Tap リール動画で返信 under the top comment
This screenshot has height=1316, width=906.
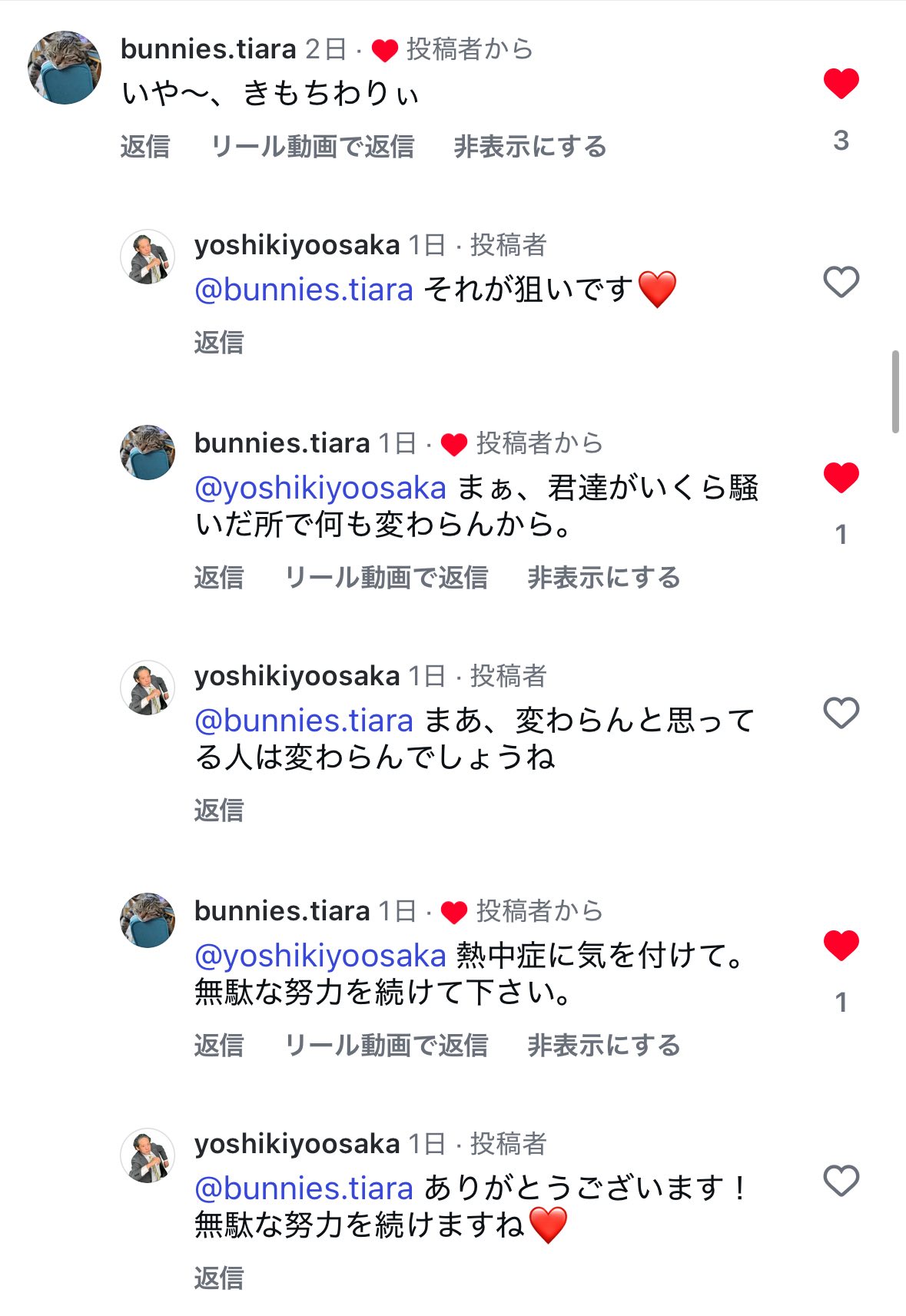click(313, 147)
